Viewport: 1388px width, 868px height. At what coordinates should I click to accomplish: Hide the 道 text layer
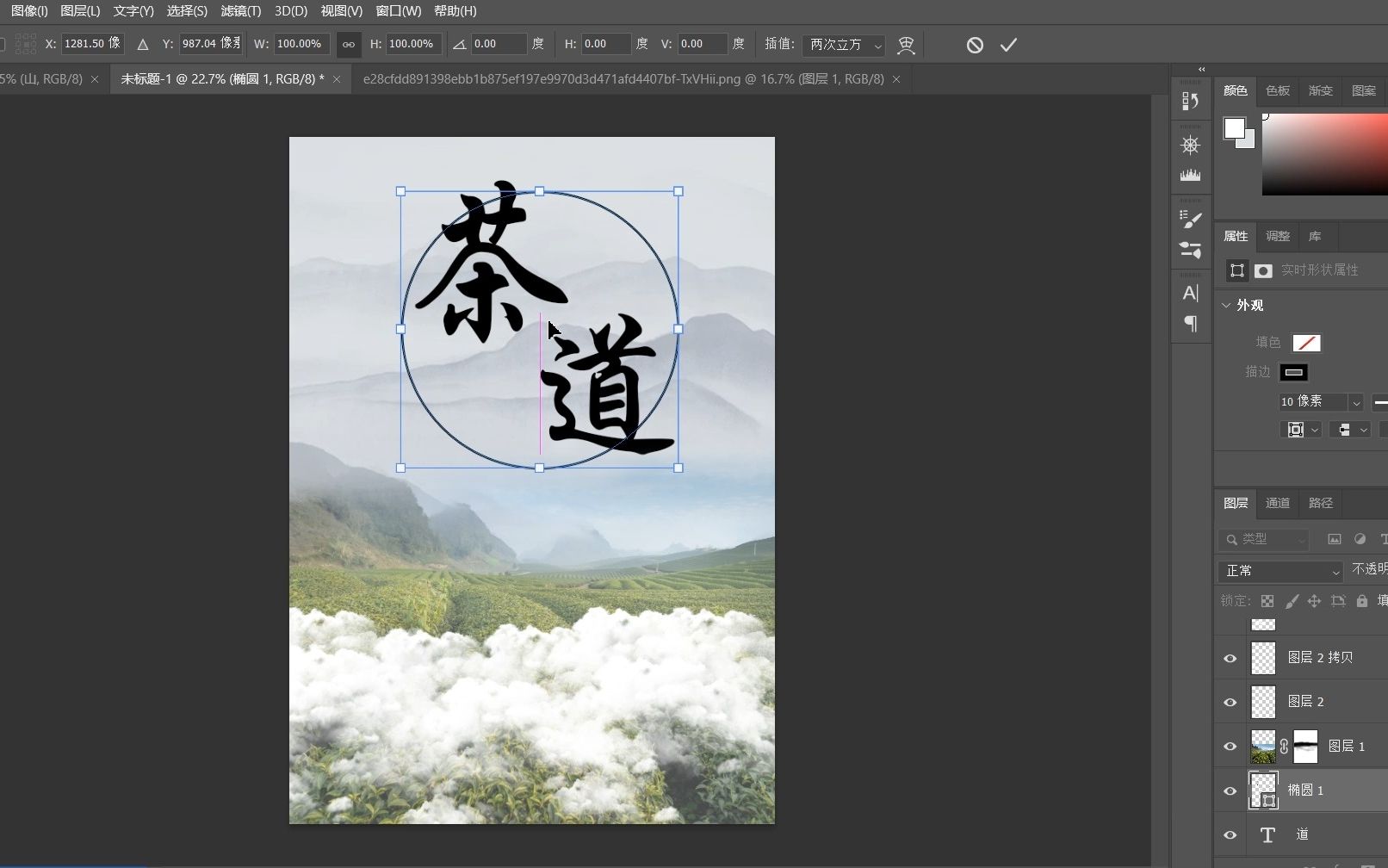point(1229,834)
